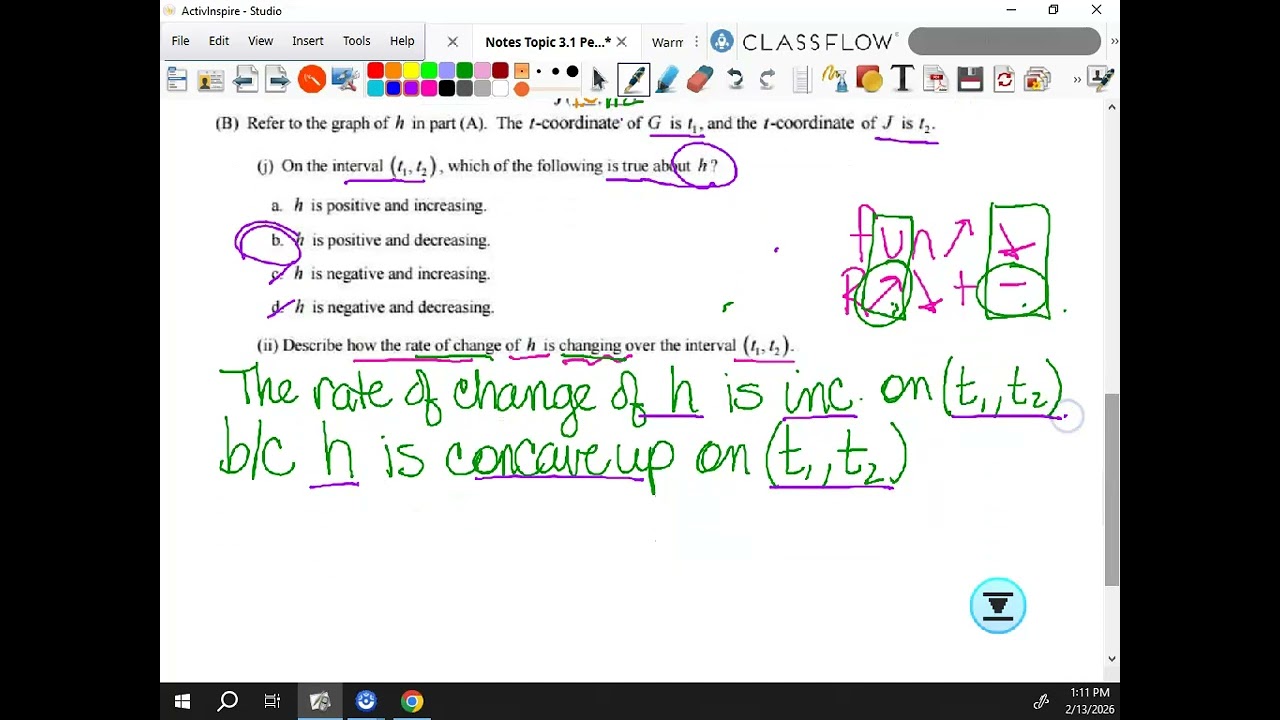Viewport: 1280px width, 720px height.
Task: Open the Edit menu
Action: [219, 41]
